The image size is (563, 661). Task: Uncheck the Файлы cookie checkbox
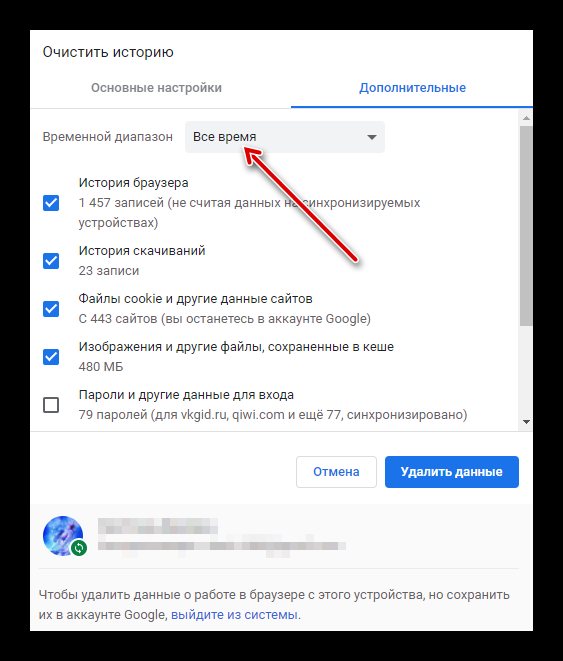click(51, 309)
